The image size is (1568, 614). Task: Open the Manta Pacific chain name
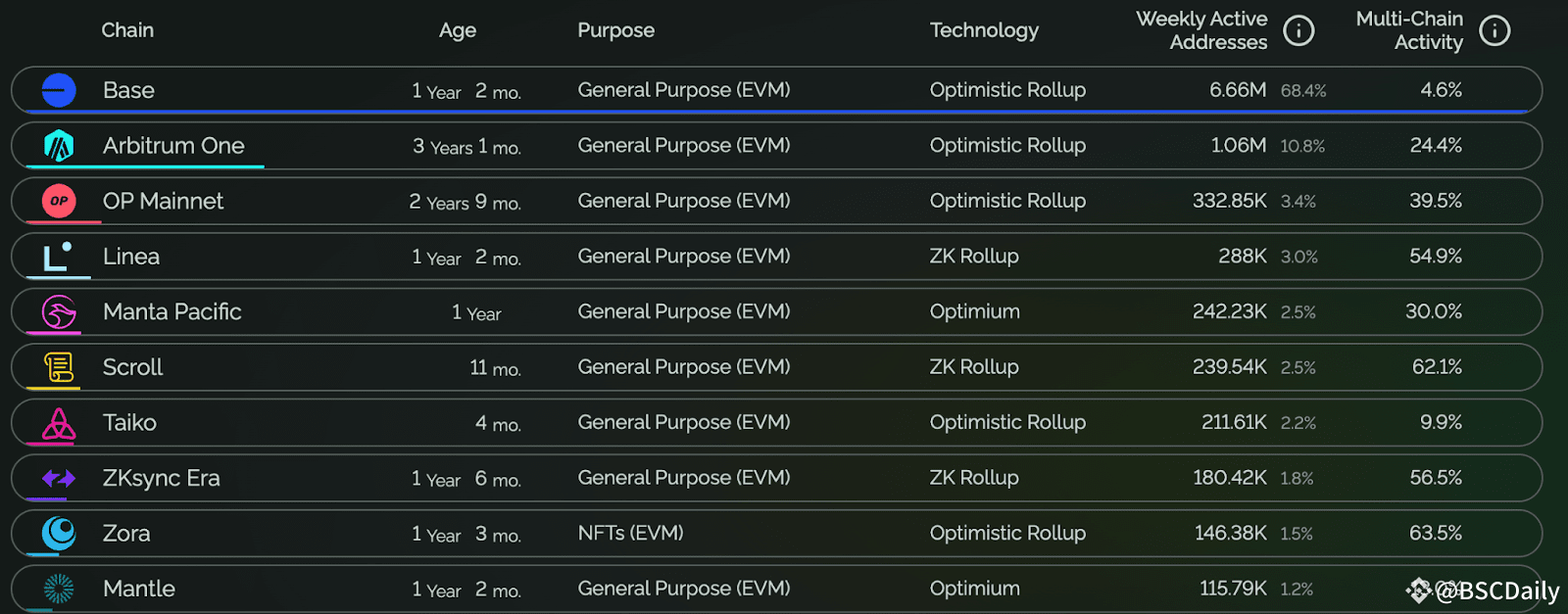point(171,312)
